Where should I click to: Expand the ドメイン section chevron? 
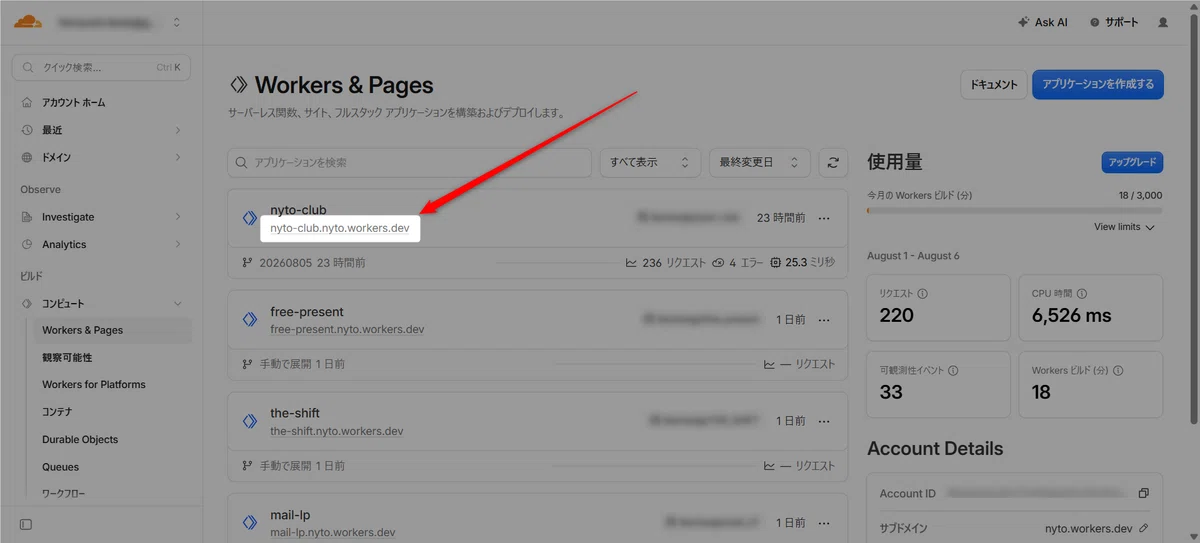pyautogui.click(x=177, y=157)
